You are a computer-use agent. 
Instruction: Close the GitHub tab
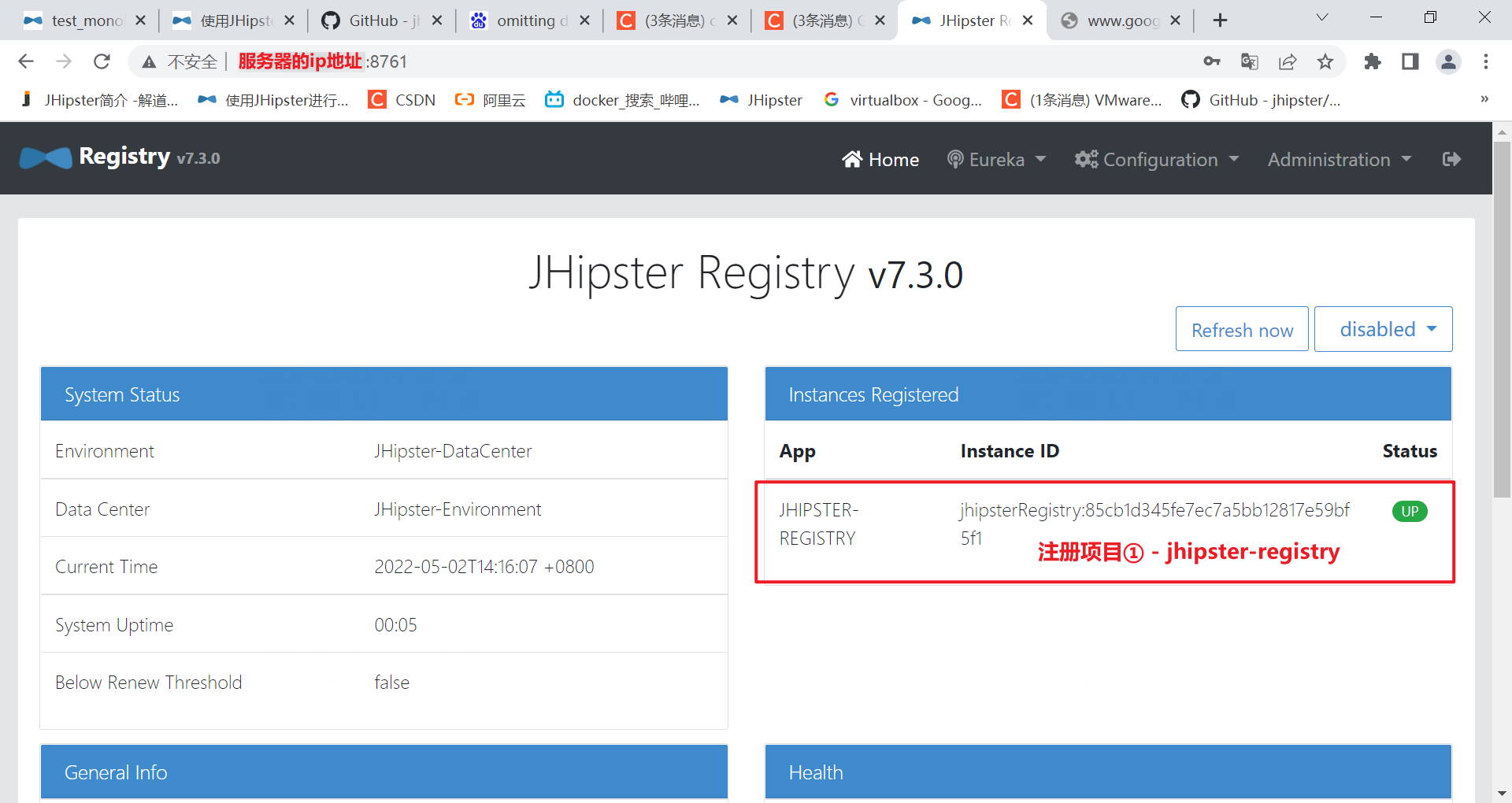[437, 20]
